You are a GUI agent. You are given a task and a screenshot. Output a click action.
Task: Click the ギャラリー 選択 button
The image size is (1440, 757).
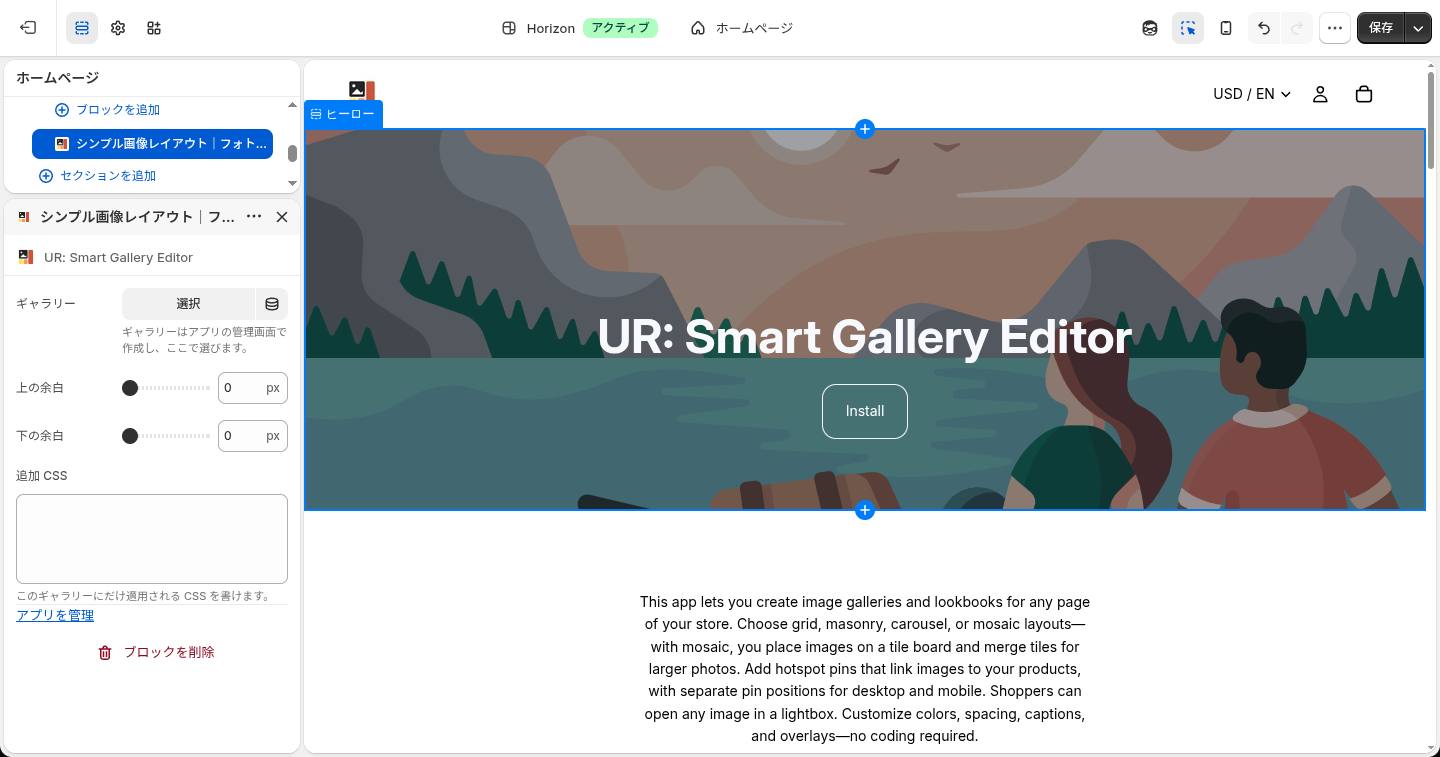click(x=188, y=304)
